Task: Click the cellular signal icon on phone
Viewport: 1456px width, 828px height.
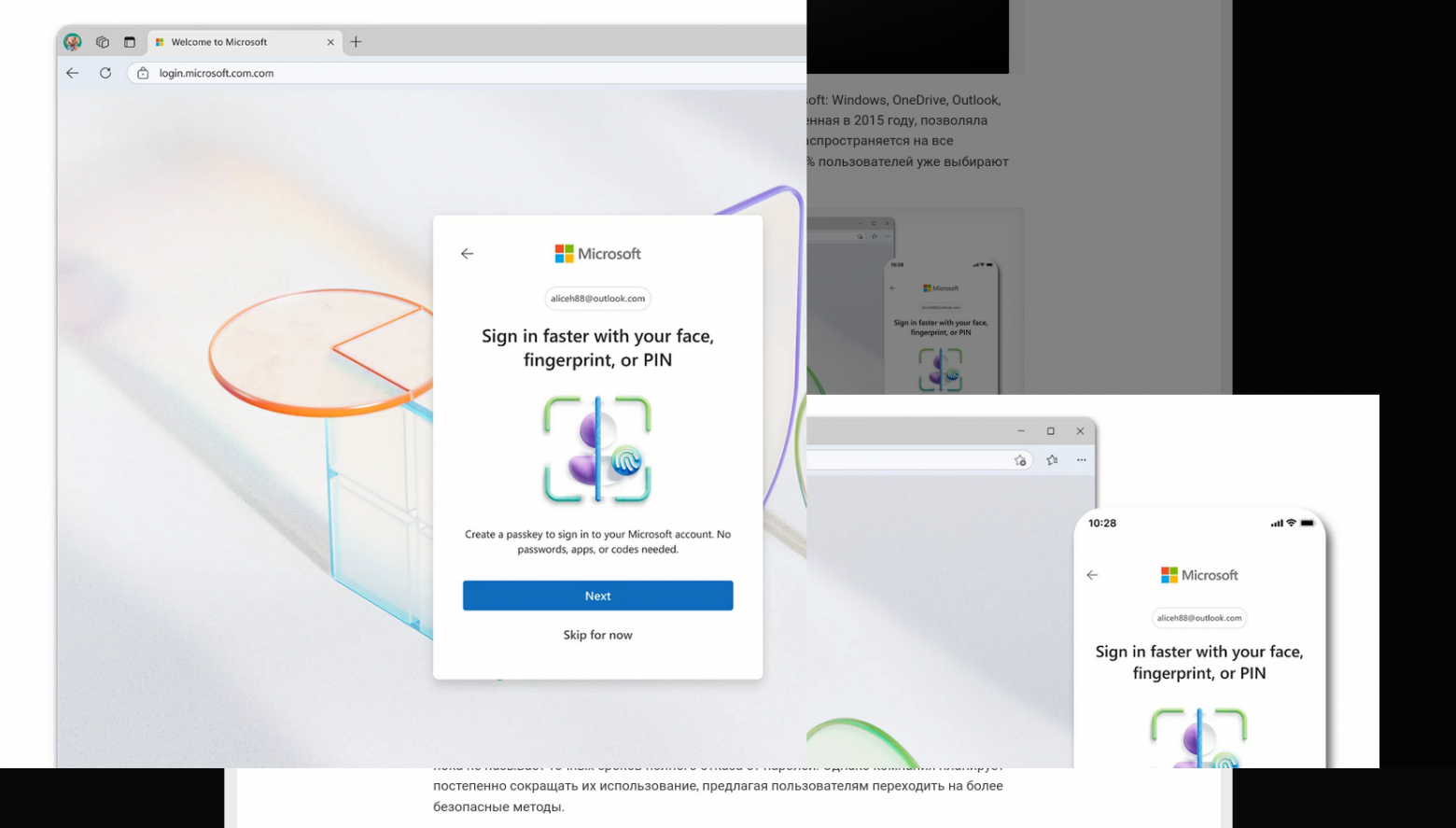Action: coord(1277,523)
